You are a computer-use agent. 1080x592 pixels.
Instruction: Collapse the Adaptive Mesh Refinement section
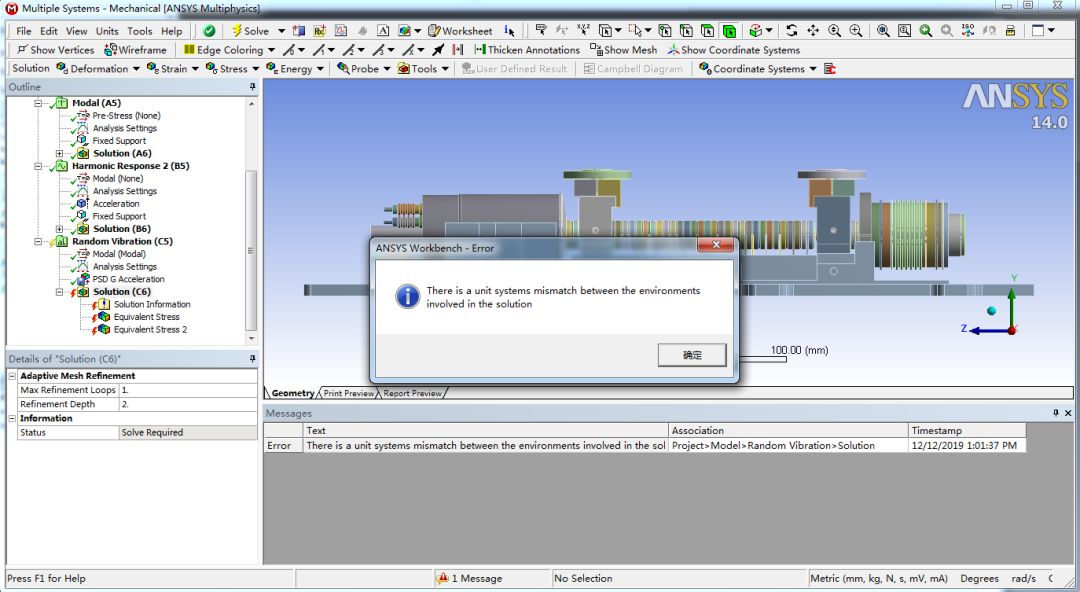[12, 376]
